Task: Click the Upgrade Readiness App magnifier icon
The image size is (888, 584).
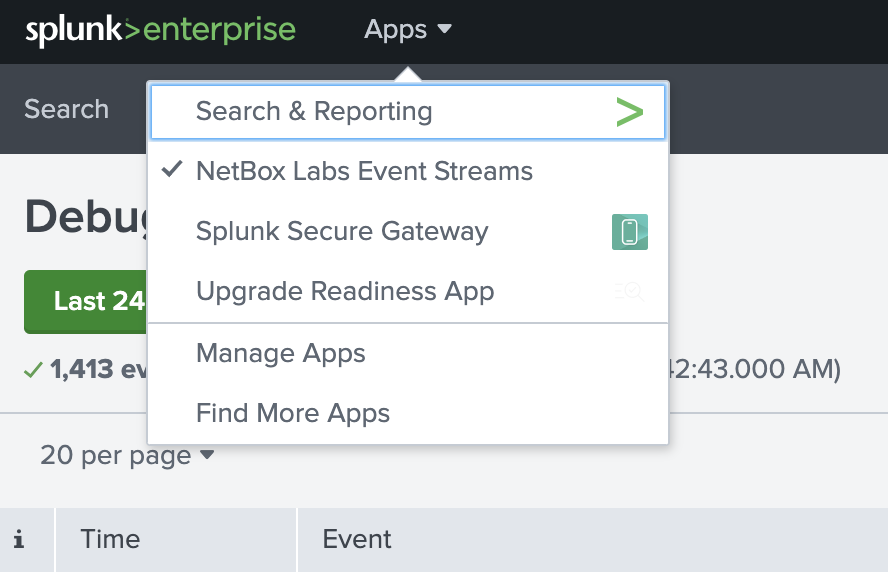Action: point(630,292)
